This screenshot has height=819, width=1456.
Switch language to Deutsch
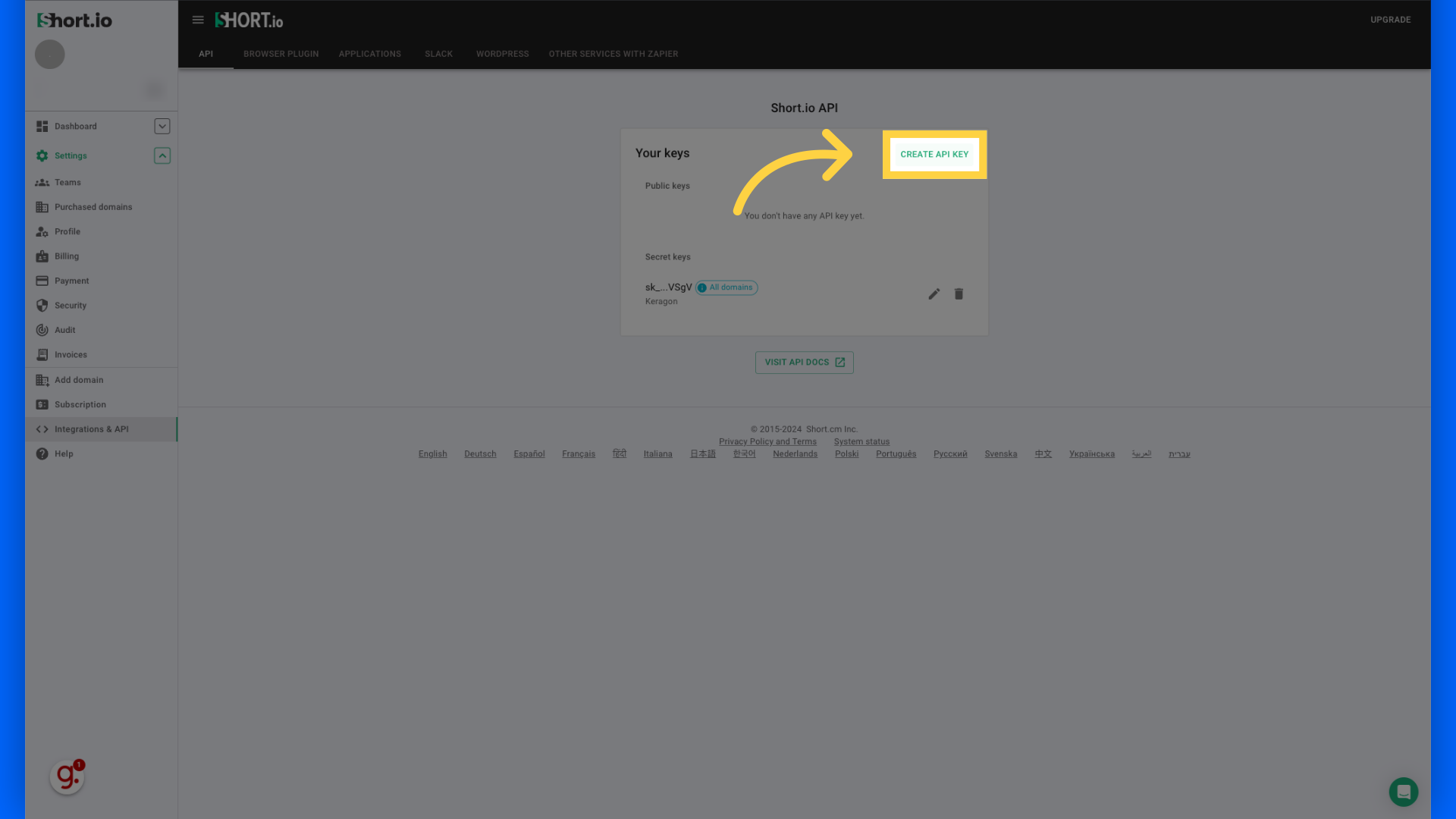tap(480, 454)
